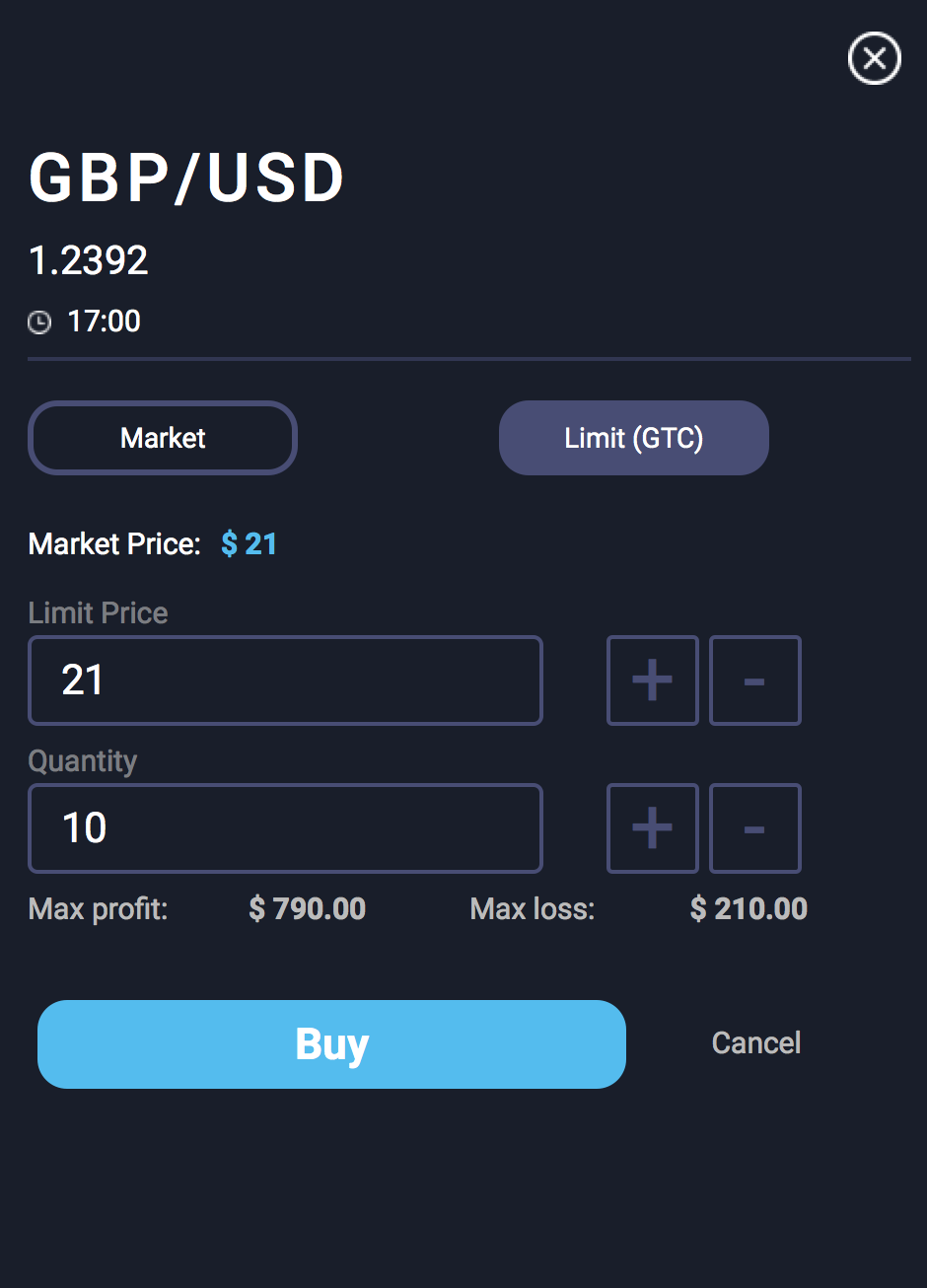The image size is (927, 1288).
Task: Select the Limit (GTC) order type
Action: tap(633, 438)
